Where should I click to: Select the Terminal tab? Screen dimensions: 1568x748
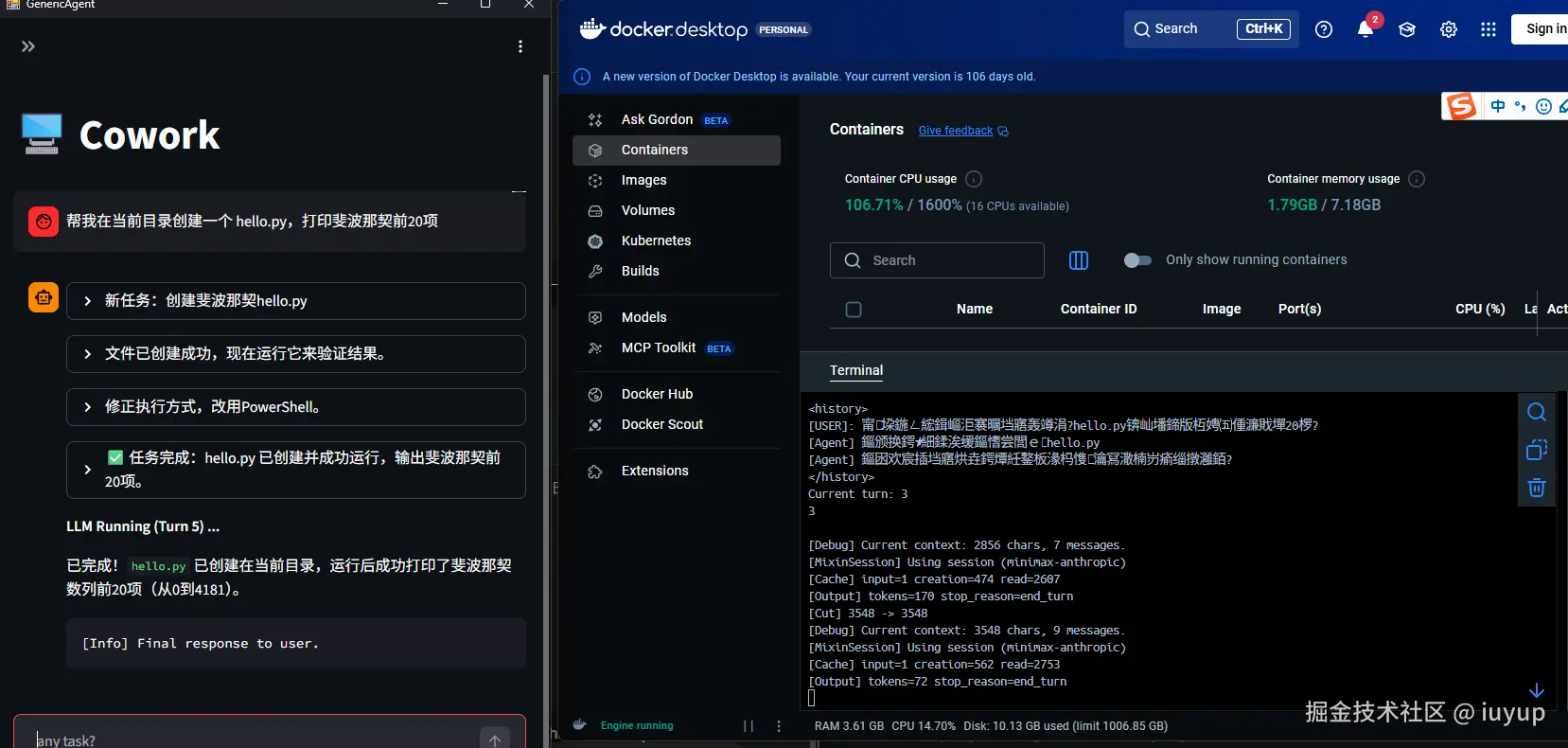[x=856, y=370]
